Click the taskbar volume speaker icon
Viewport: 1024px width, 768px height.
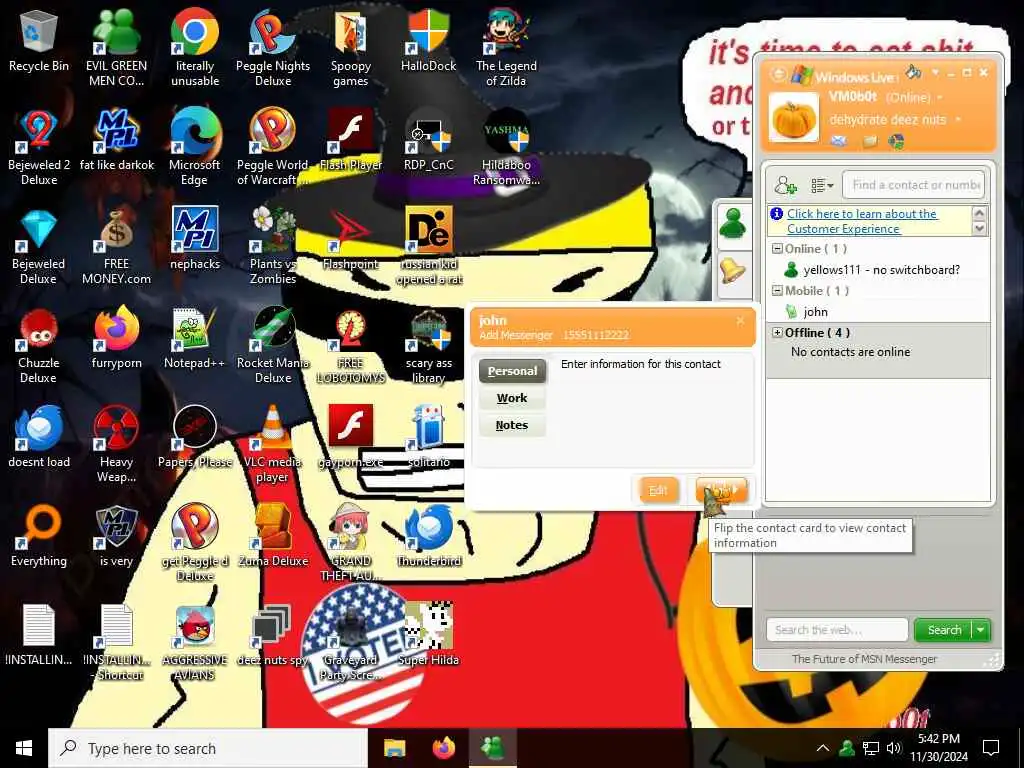(x=893, y=748)
